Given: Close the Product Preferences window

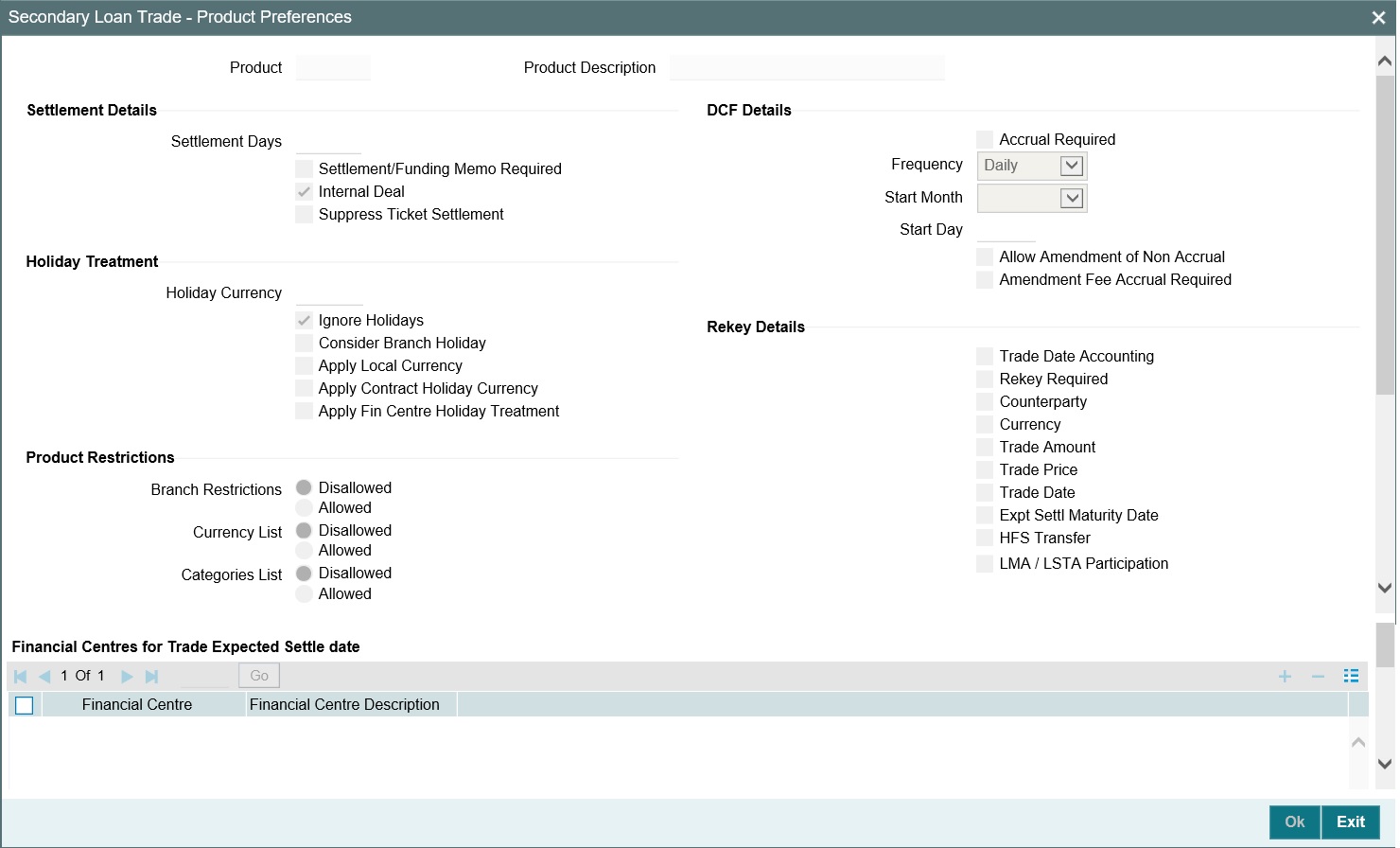Looking at the screenshot, I should pos(1378,18).
